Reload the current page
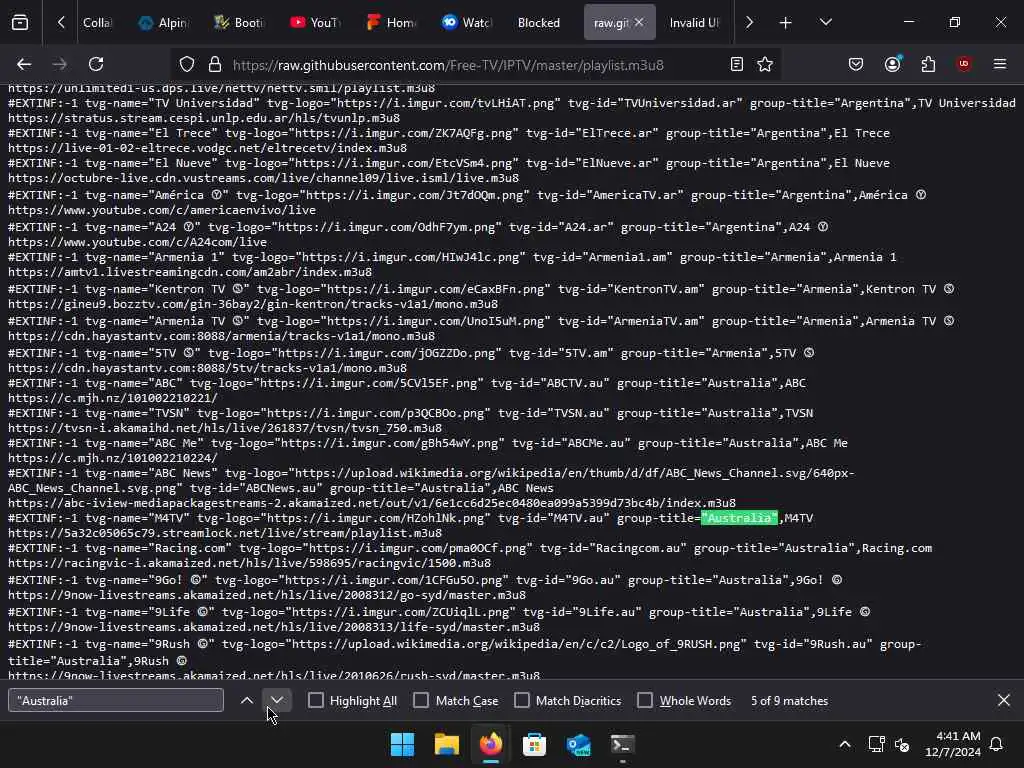Image resolution: width=1024 pixels, height=768 pixels. click(96, 64)
